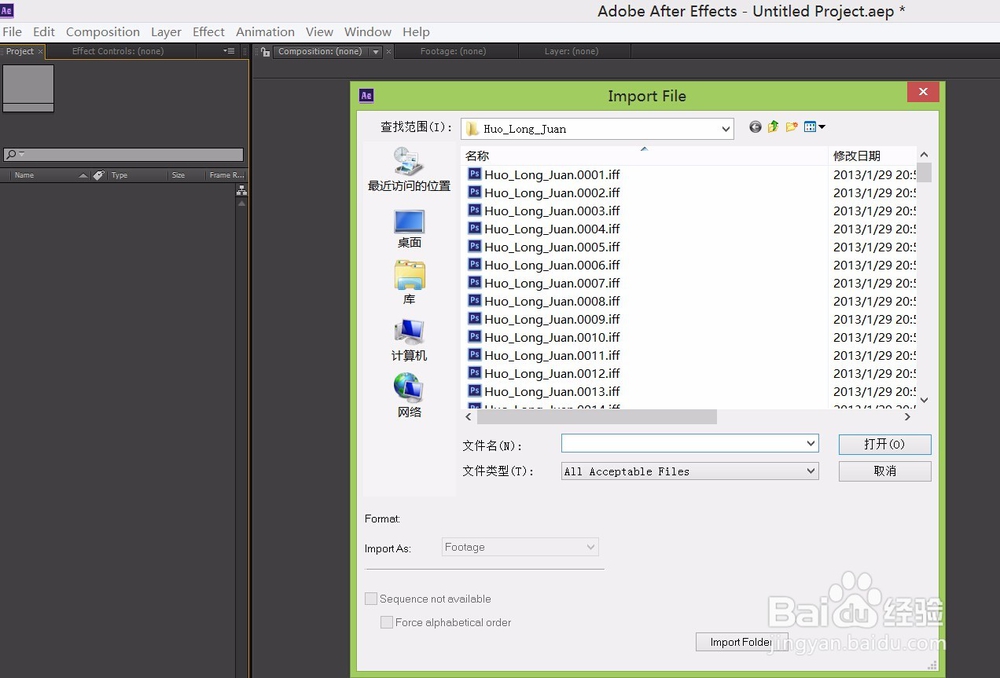Open the Window menu
This screenshot has width=1000, height=678.
tap(368, 32)
